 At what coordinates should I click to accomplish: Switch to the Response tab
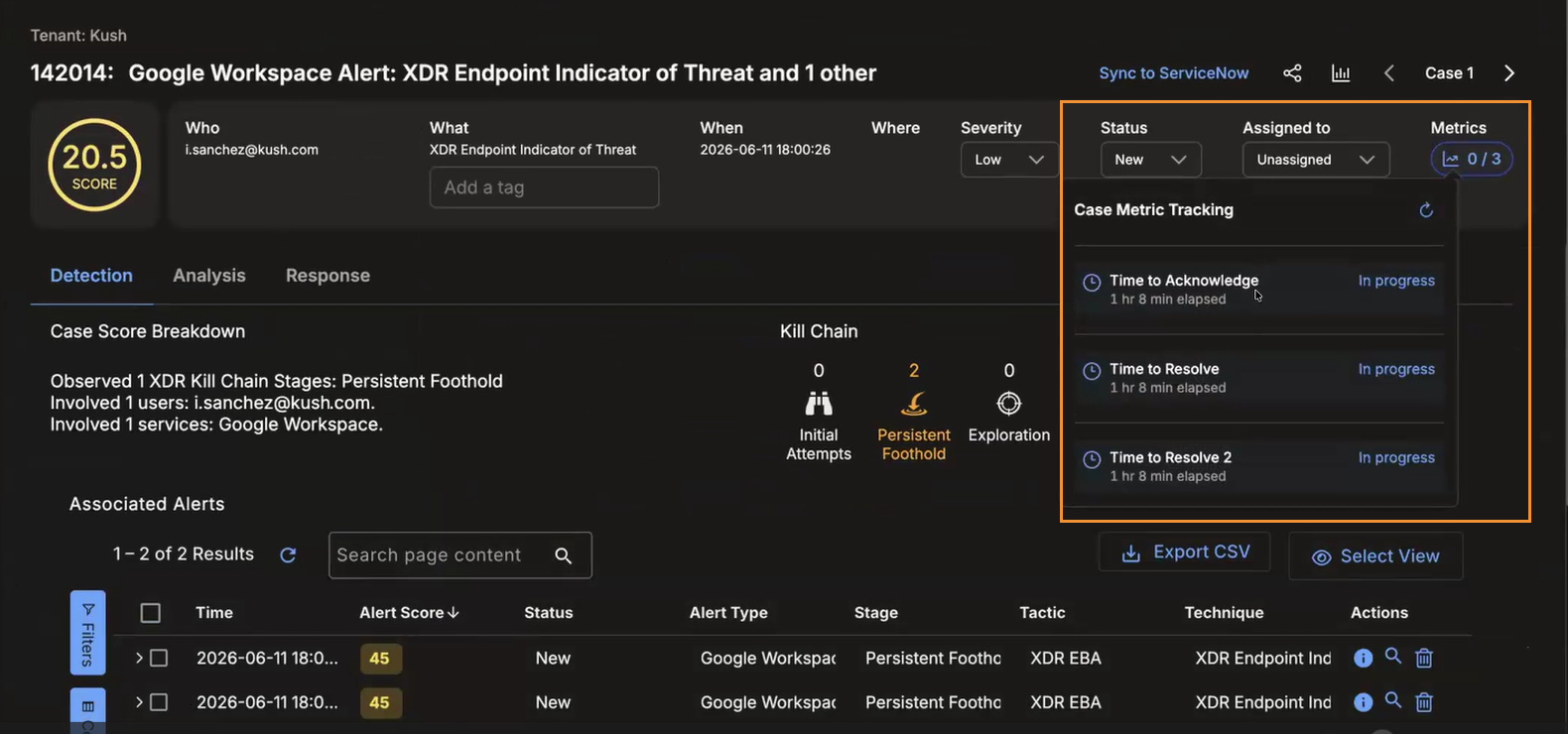[x=327, y=276]
